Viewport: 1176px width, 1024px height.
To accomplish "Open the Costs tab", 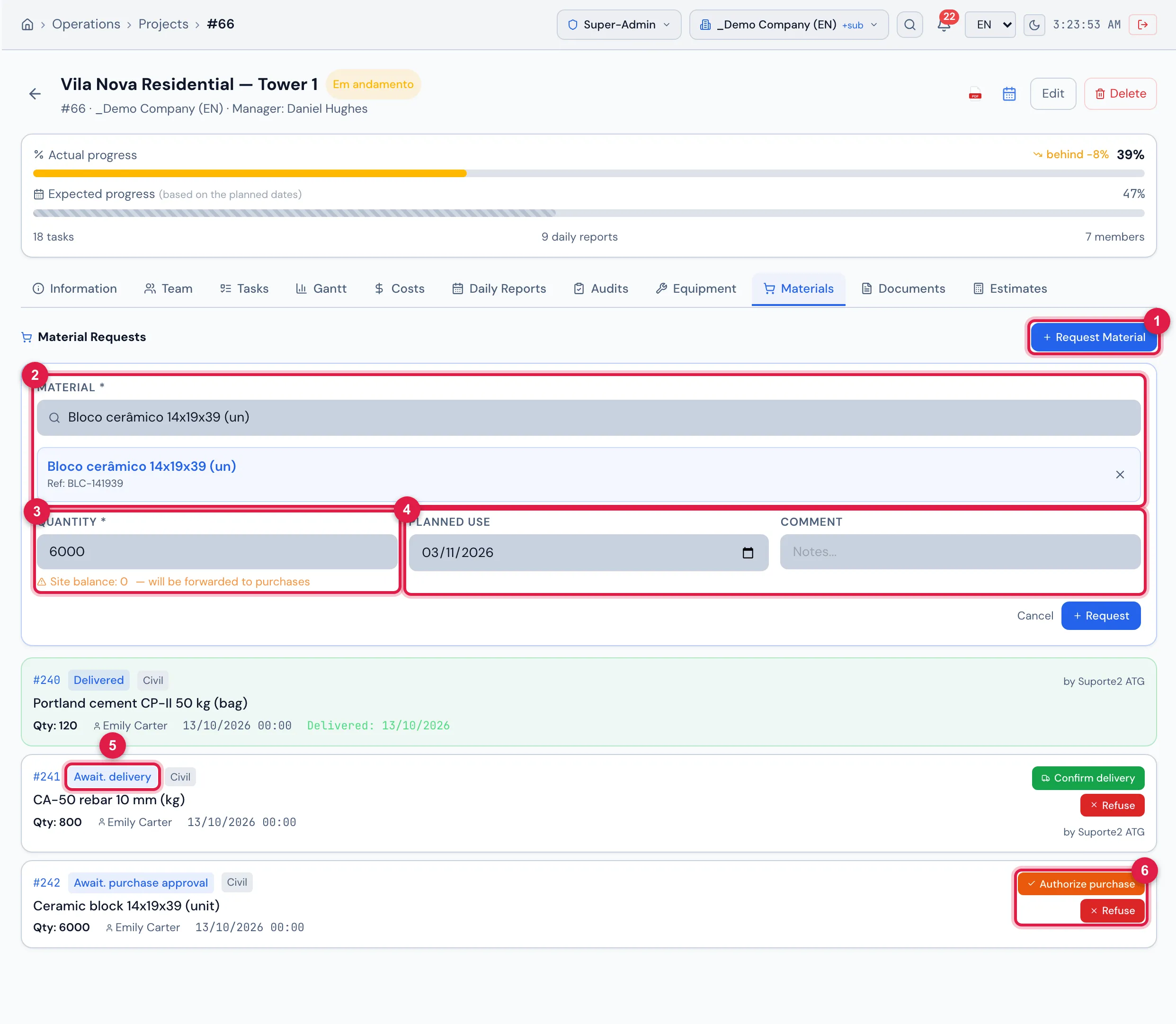I will point(399,288).
